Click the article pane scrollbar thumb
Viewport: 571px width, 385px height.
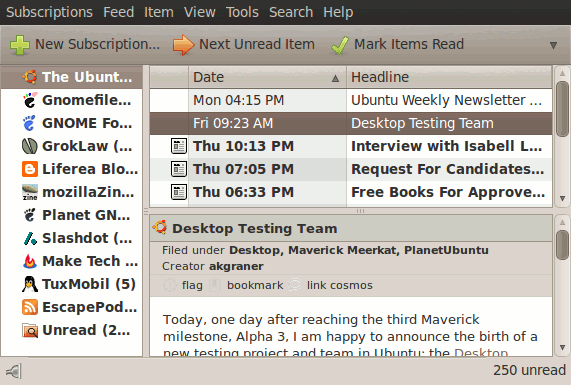563,245
